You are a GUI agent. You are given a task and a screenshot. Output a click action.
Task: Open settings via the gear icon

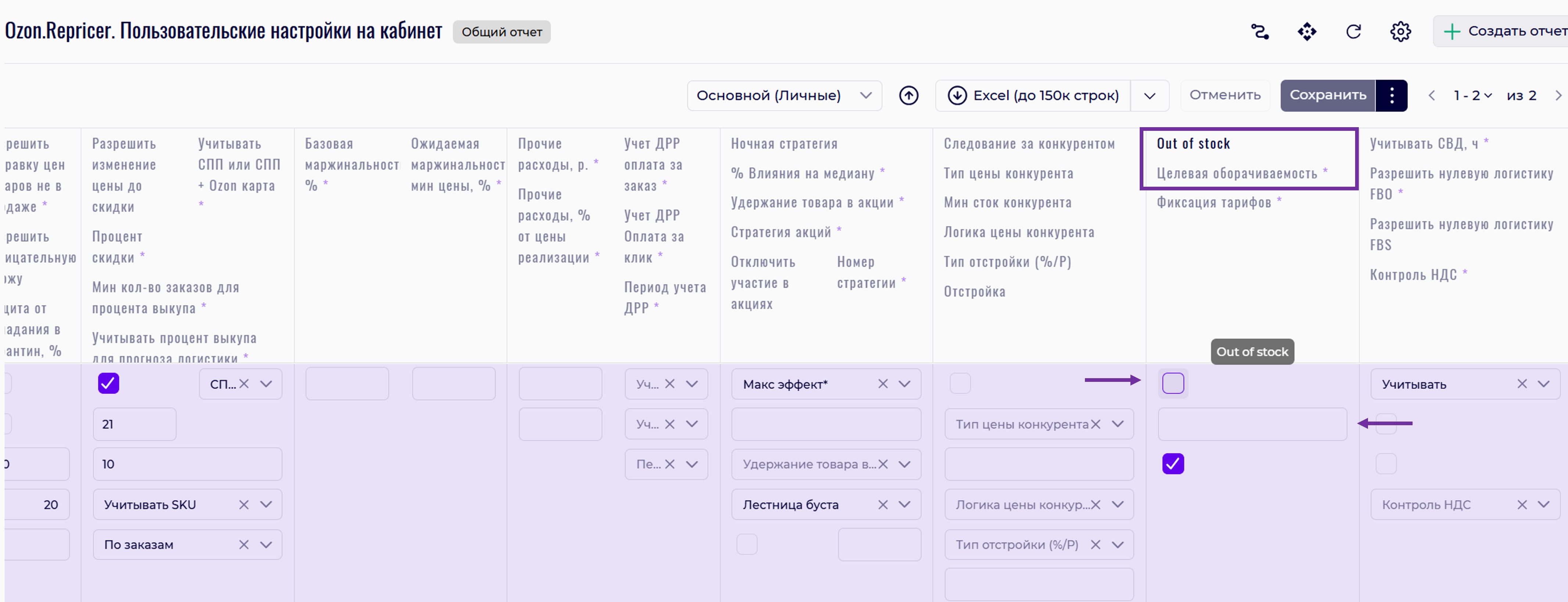pos(1400,32)
